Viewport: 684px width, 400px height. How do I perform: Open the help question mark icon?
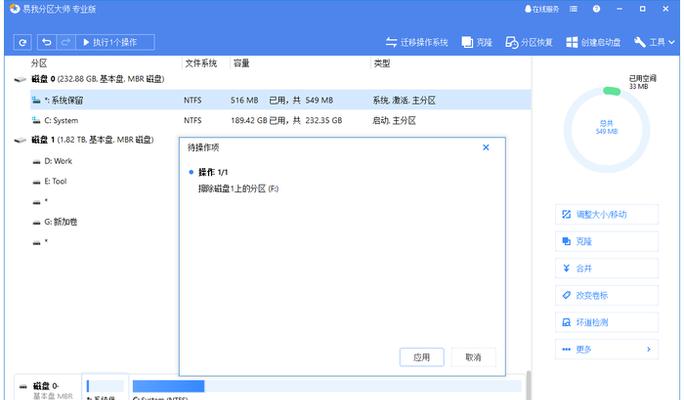coord(596,9)
